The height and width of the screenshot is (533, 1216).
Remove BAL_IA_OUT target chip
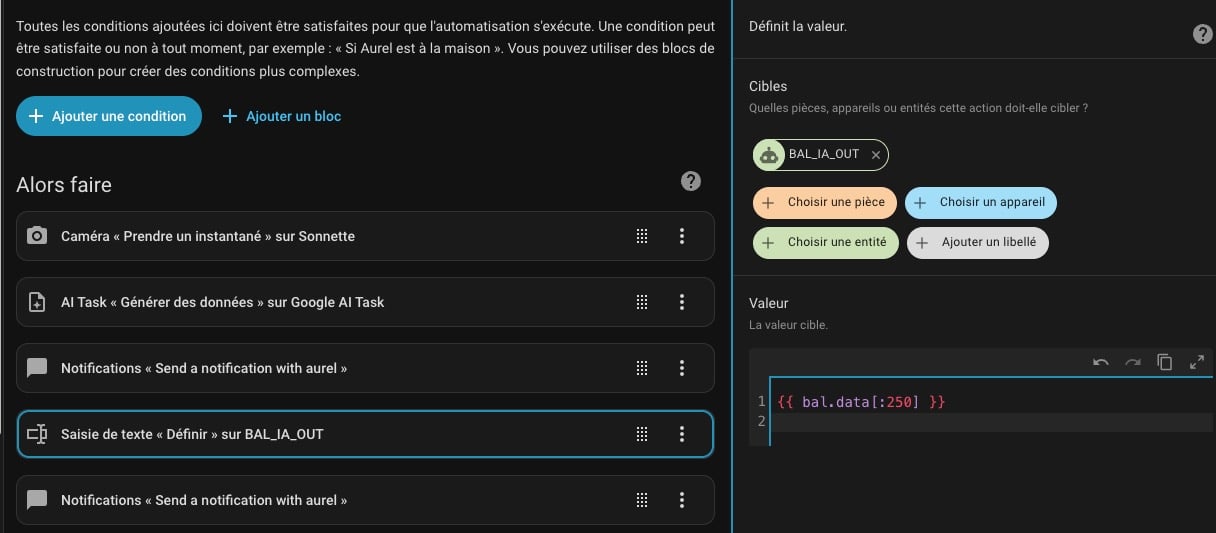[876, 155]
